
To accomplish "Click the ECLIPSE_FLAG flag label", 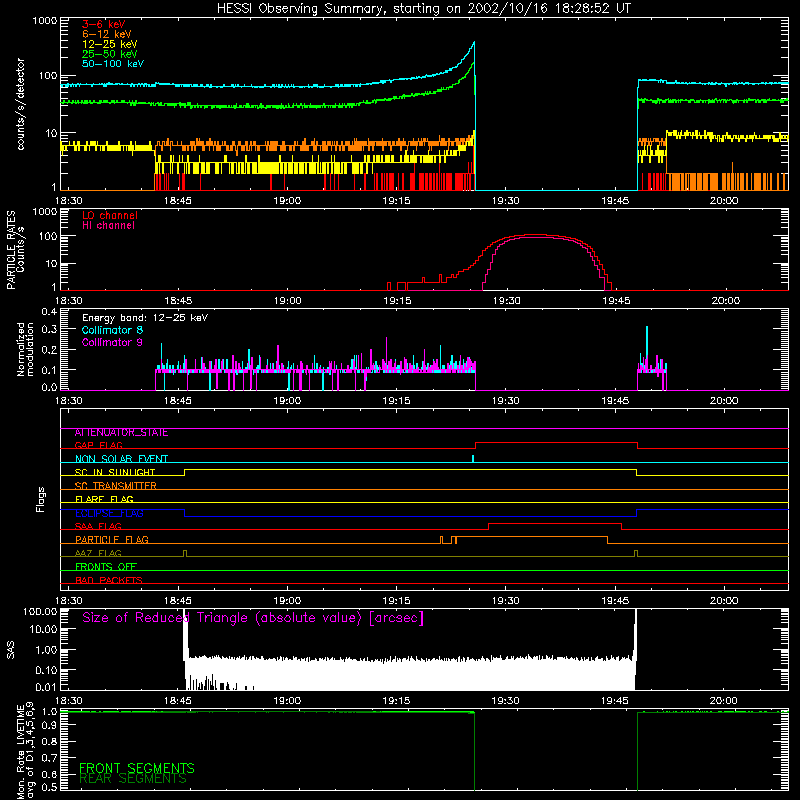I will click(x=109, y=513).
